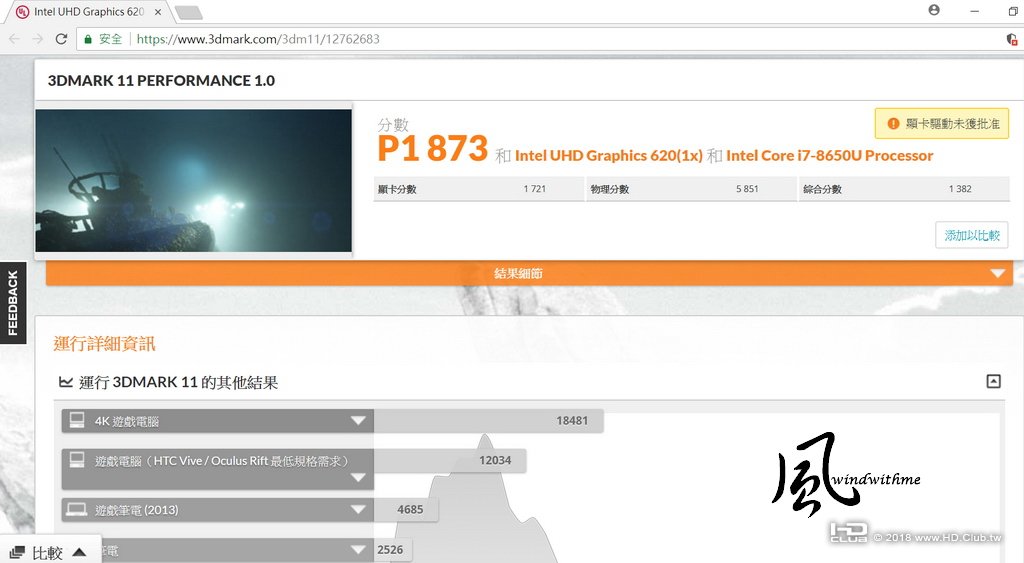Select the 顯卡分數 value 1 721
This screenshot has height=563, width=1024.
[534, 189]
